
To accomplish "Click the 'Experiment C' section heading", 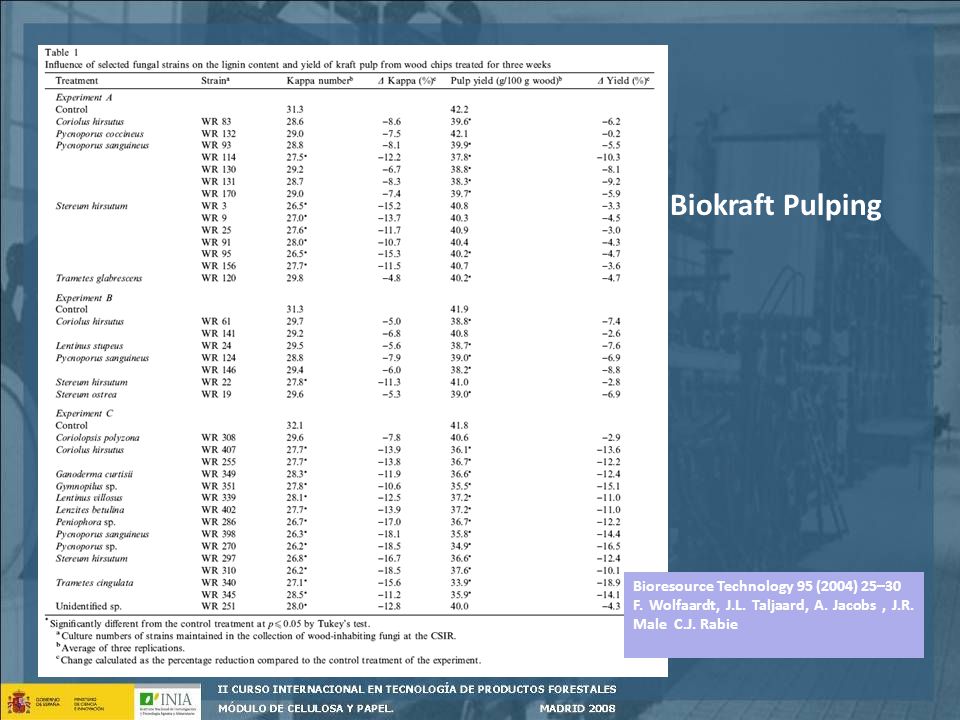I will click(84, 413).
